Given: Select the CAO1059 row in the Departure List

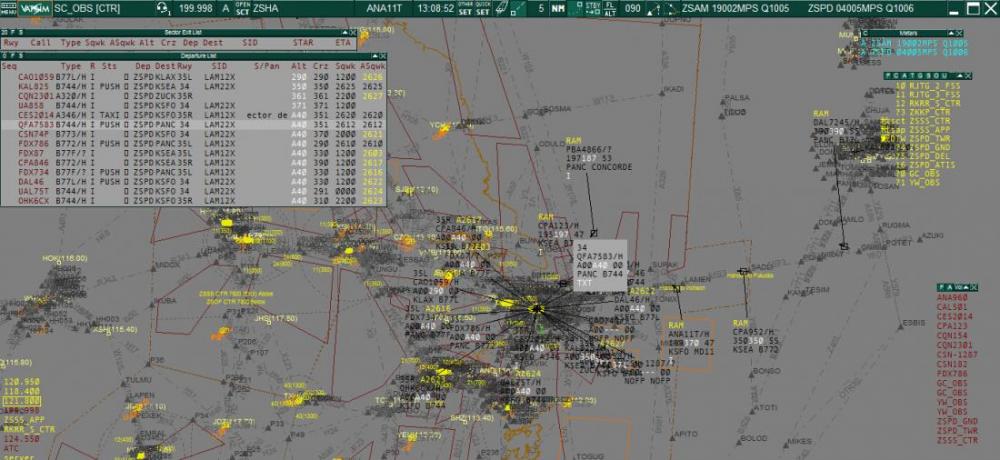Looking at the screenshot, I should point(193,77).
